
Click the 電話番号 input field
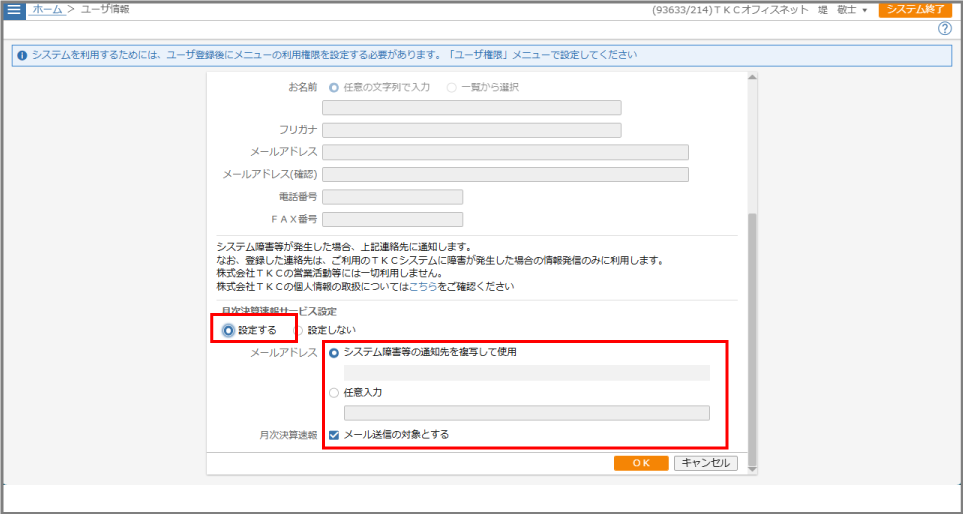pos(392,197)
